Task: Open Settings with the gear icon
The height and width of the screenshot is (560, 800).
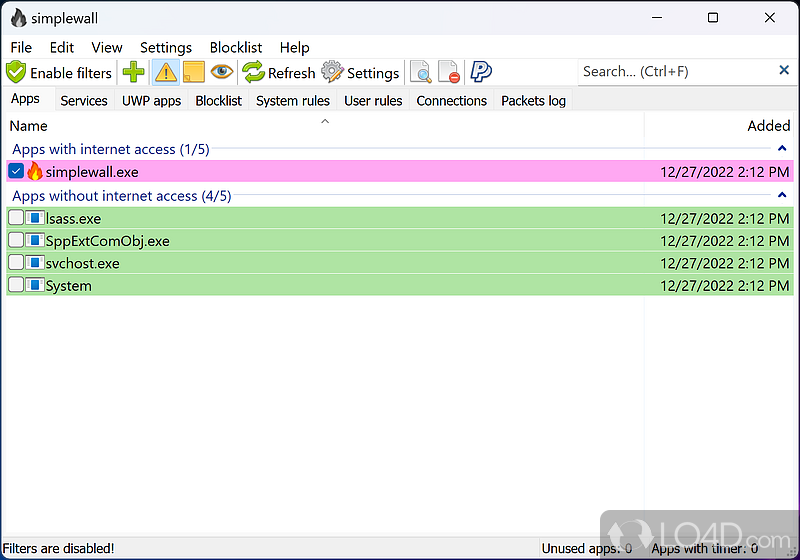Action: (x=360, y=72)
